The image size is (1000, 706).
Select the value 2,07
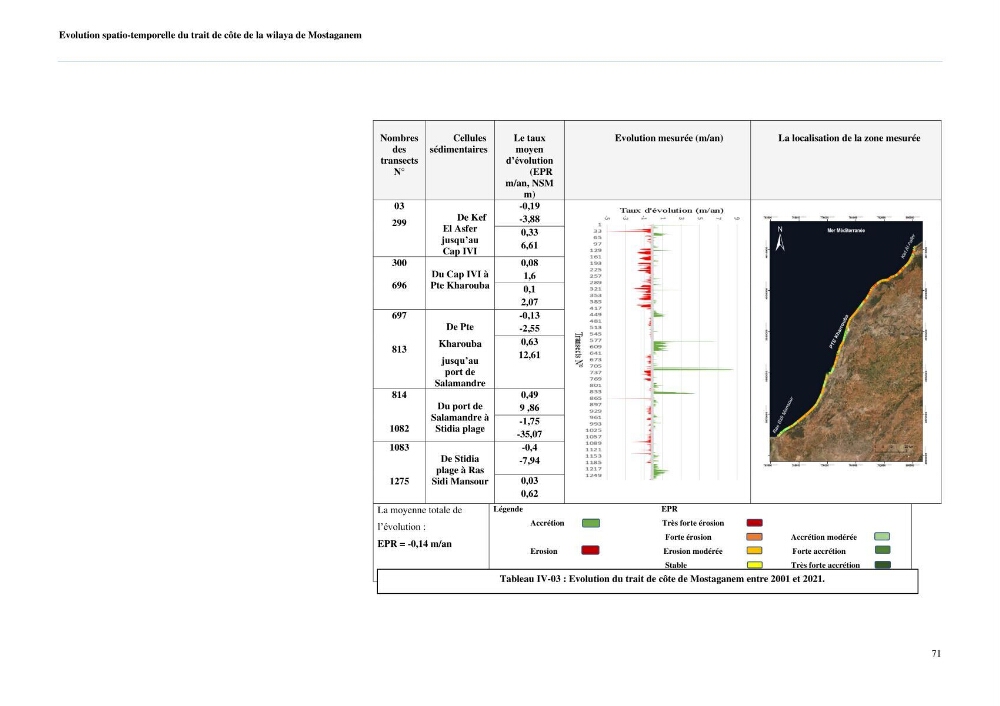point(529,302)
